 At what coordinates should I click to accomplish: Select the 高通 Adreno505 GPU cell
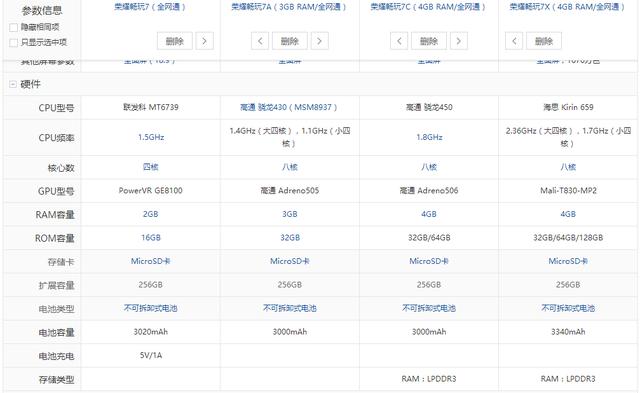(x=290, y=191)
